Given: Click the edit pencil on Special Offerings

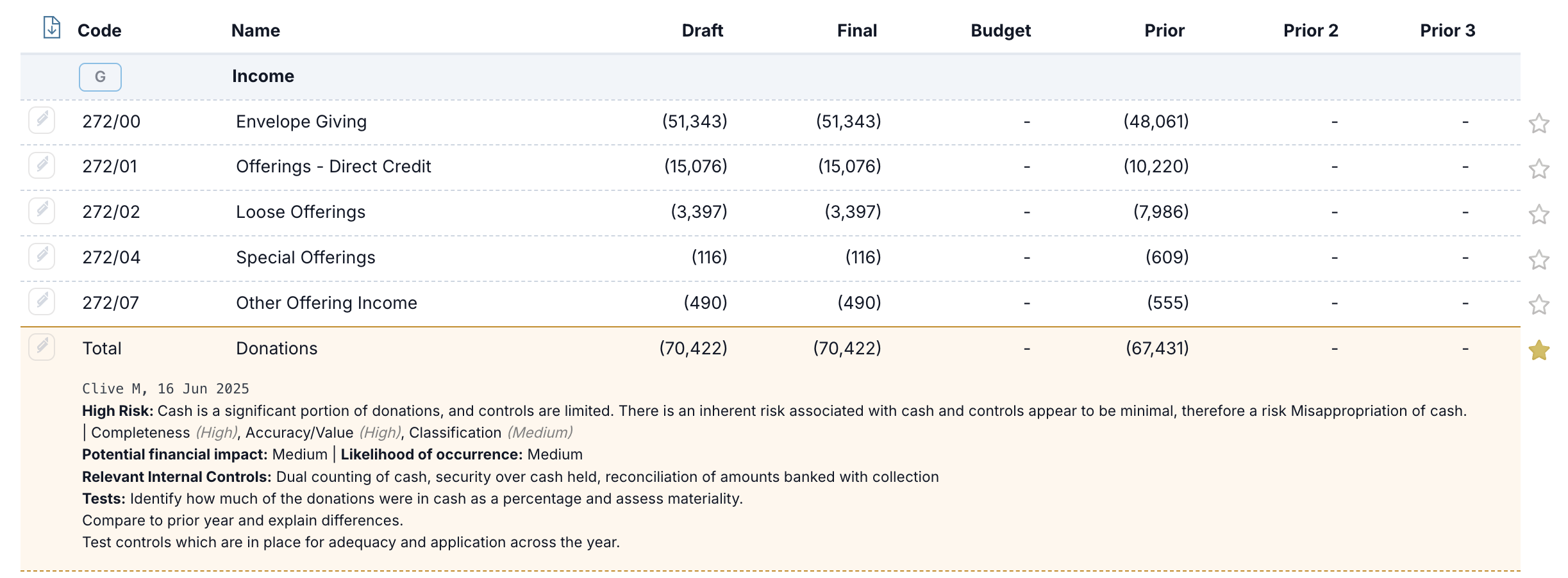Looking at the screenshot, I should tap(42, 256).
